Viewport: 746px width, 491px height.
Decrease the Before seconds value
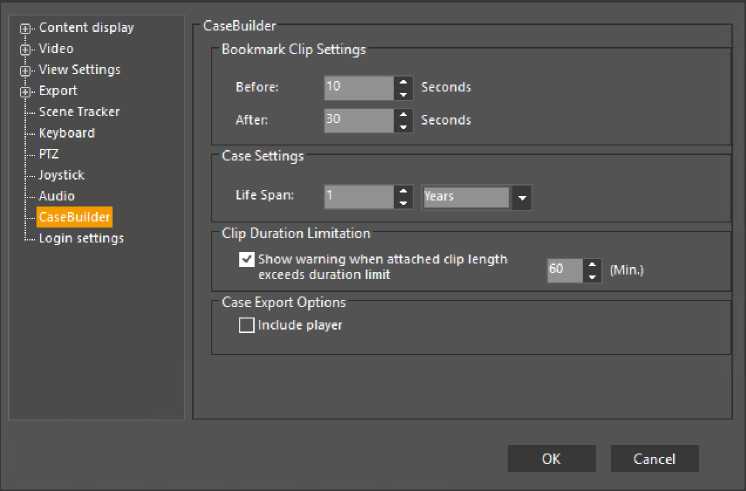(403, 94)
